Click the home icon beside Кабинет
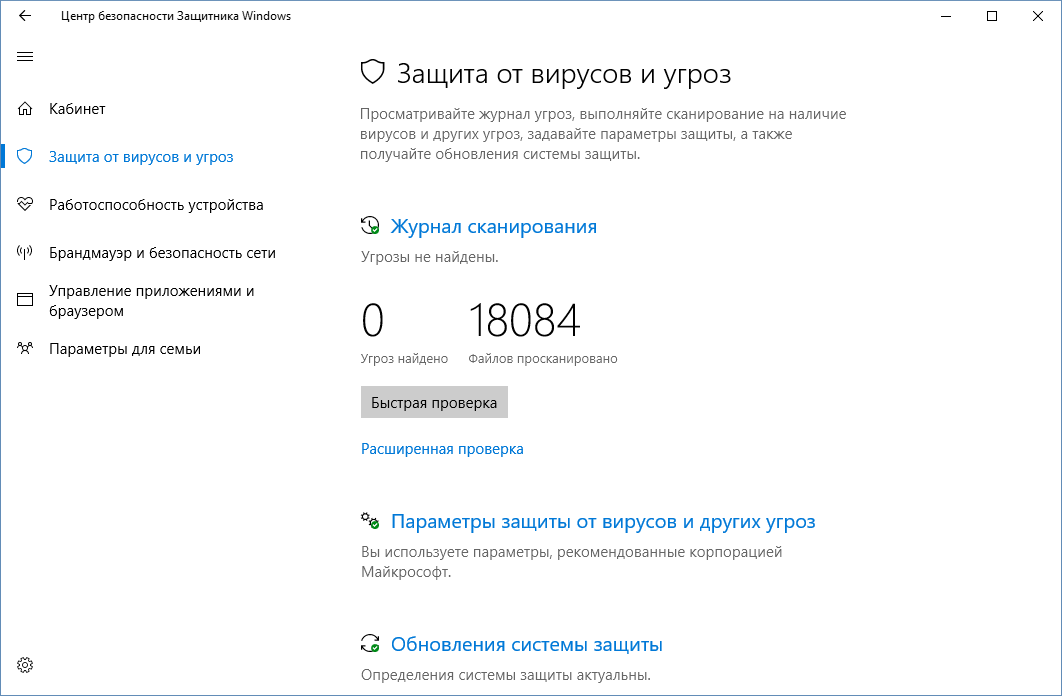The height and width of the screenshot is (696, 1062). pyautogui.click(x=25, y=108)
